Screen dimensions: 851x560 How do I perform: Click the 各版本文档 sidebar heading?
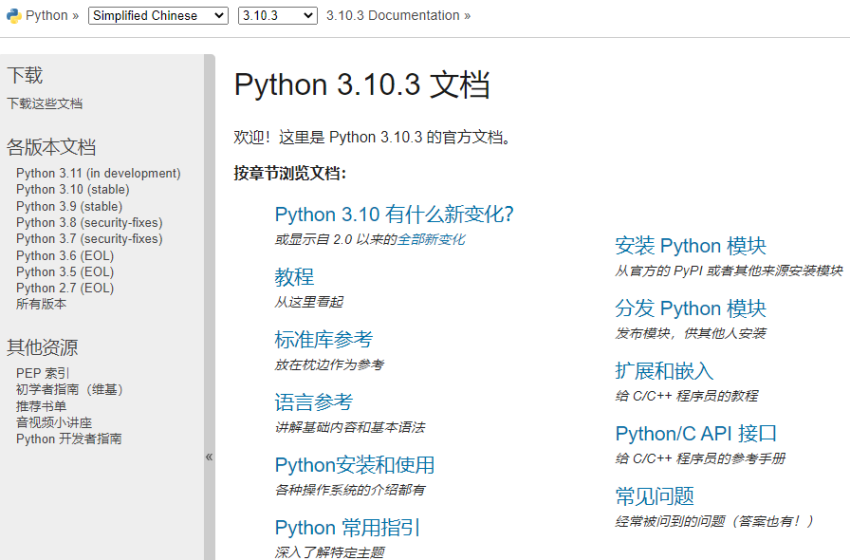point(51,147)
